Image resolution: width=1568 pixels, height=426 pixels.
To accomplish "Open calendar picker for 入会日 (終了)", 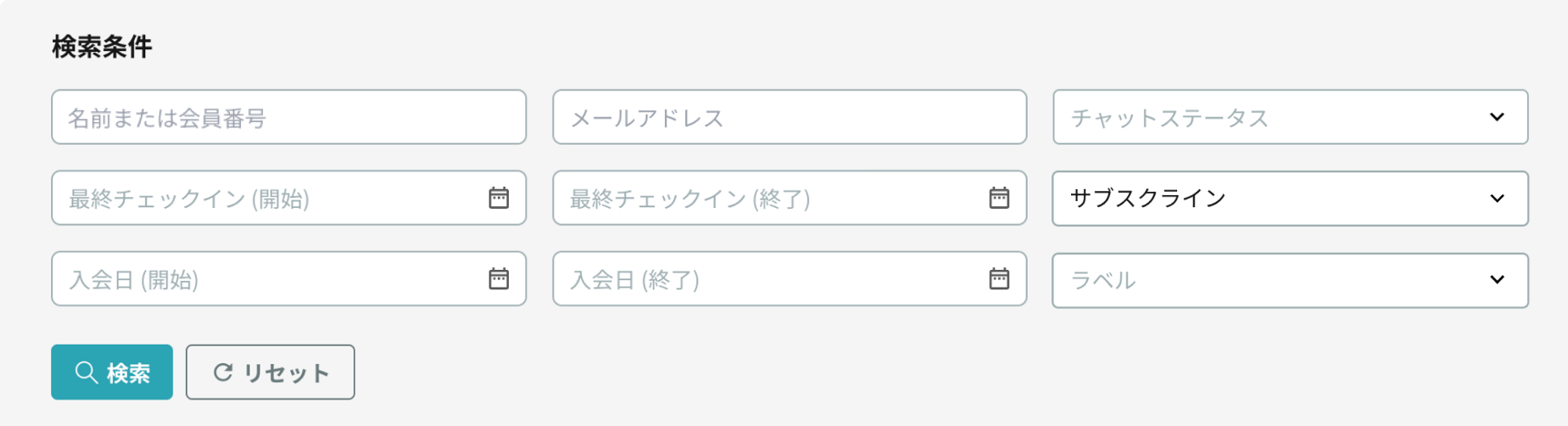I will (x=999, y=278).
